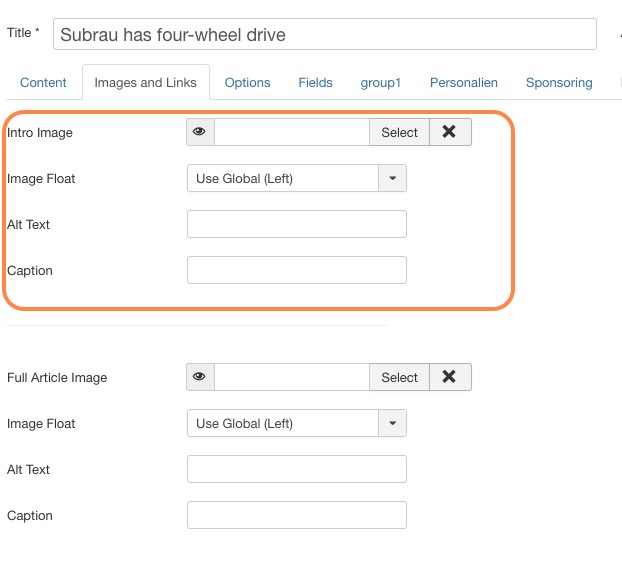Go to the Fields tab

pyautogui.click(x=315, y=82)
